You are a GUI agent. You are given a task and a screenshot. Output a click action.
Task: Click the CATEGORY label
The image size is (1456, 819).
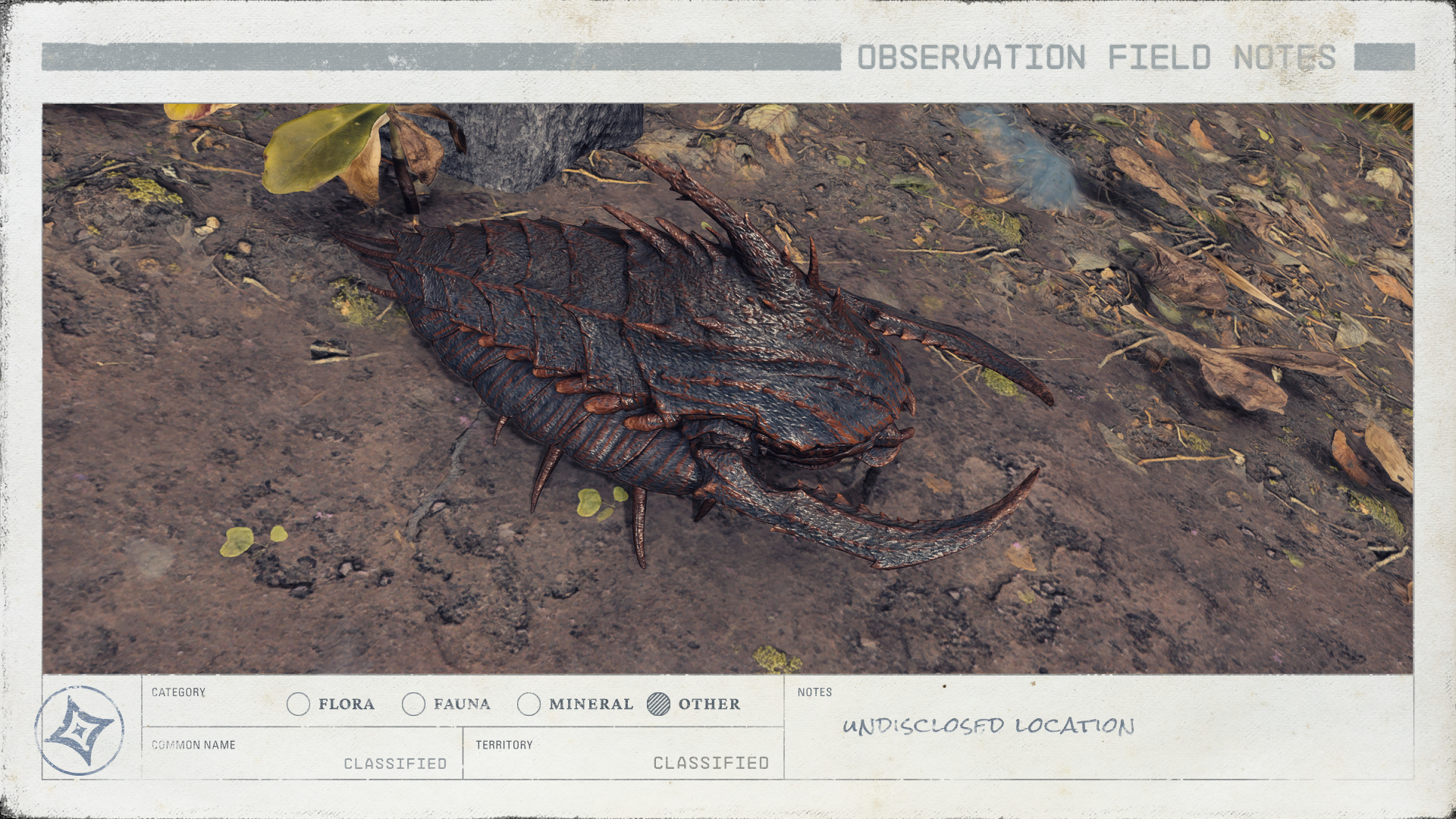coord(178,692)
